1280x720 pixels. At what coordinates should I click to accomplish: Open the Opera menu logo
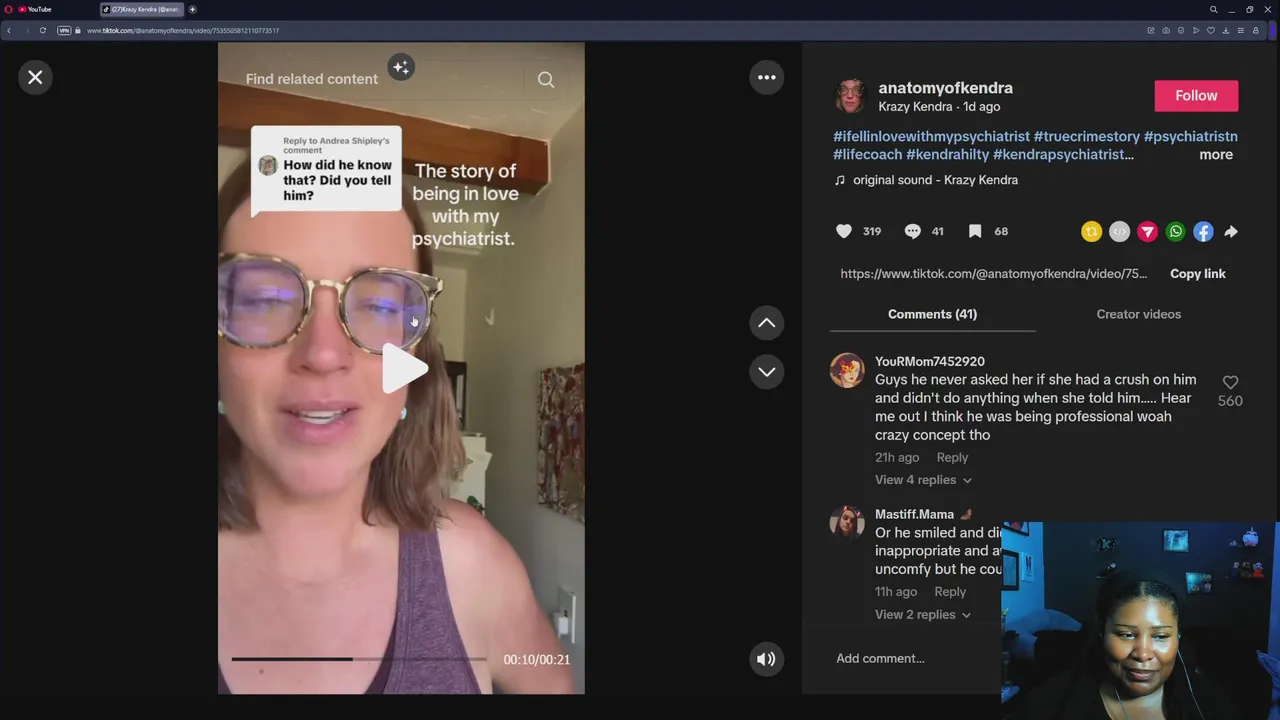coord(8,9)
